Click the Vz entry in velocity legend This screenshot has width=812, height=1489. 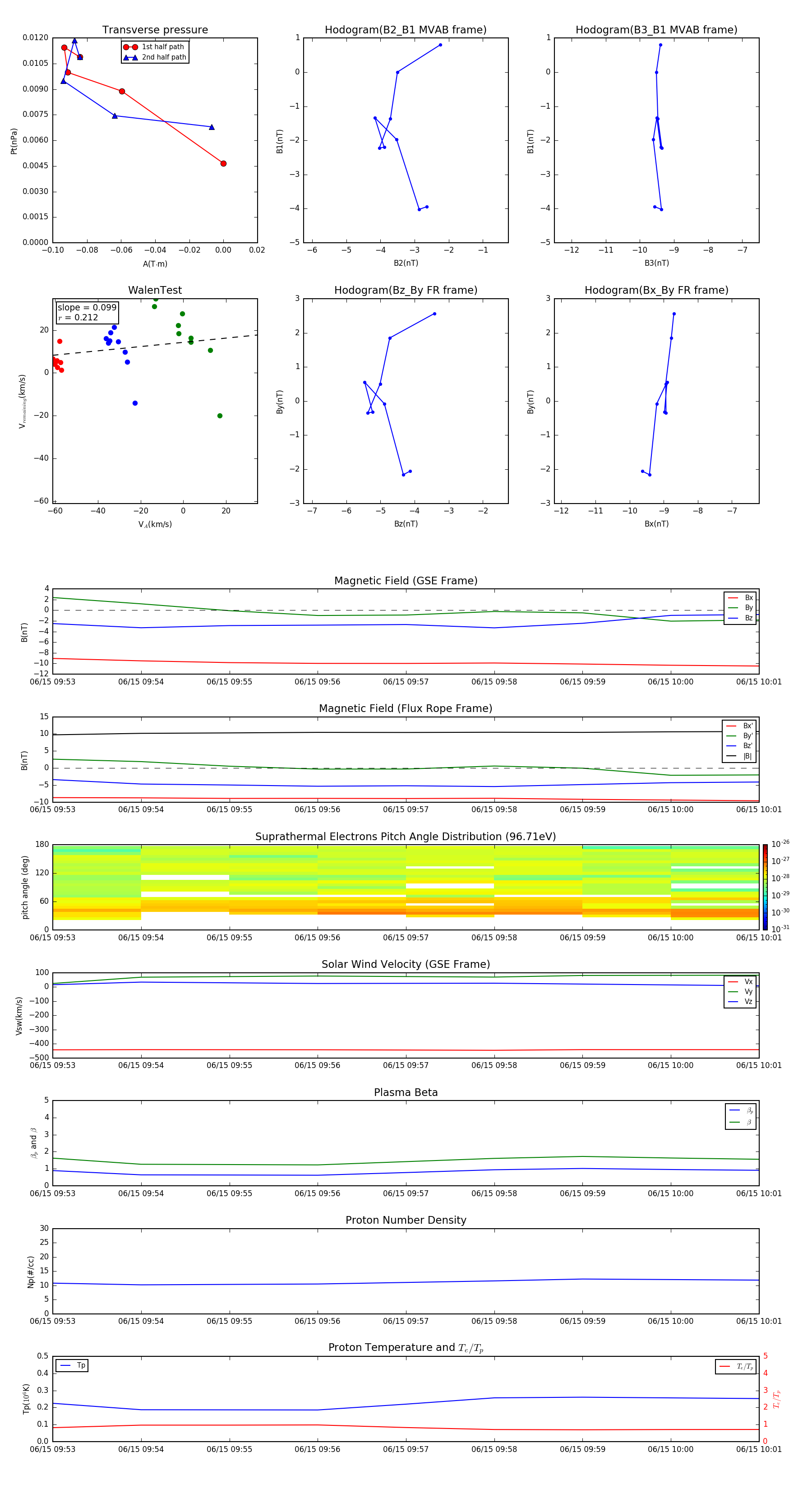pyautogui.click(x=740, y=1002)
